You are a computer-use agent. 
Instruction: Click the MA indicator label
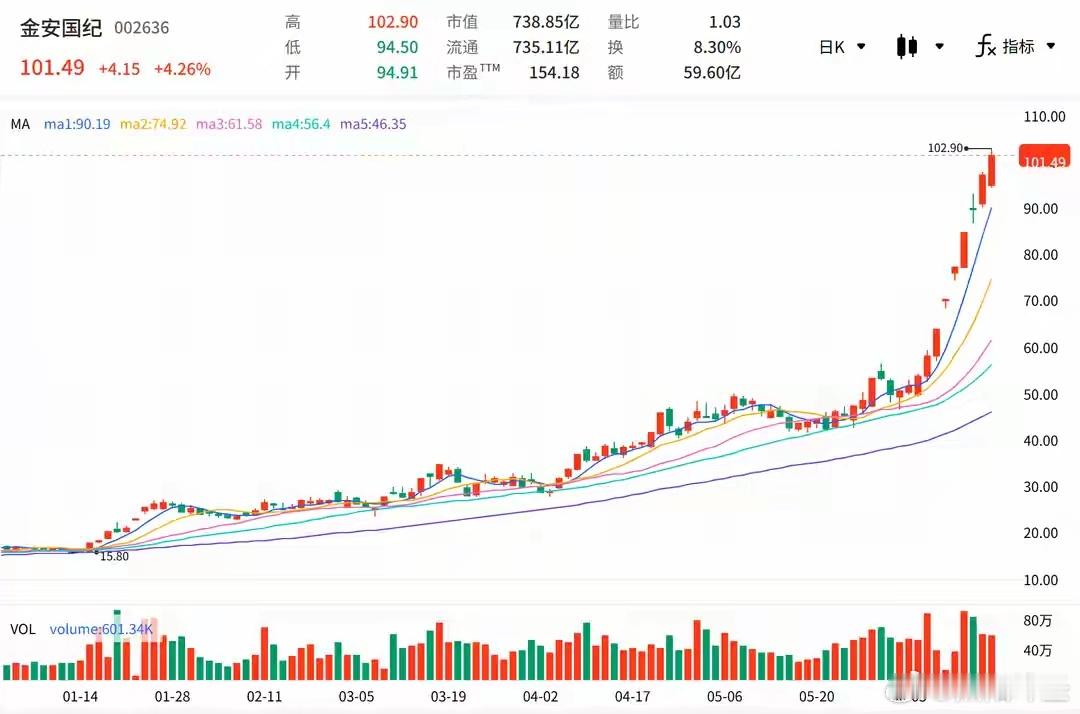point(20,124)
